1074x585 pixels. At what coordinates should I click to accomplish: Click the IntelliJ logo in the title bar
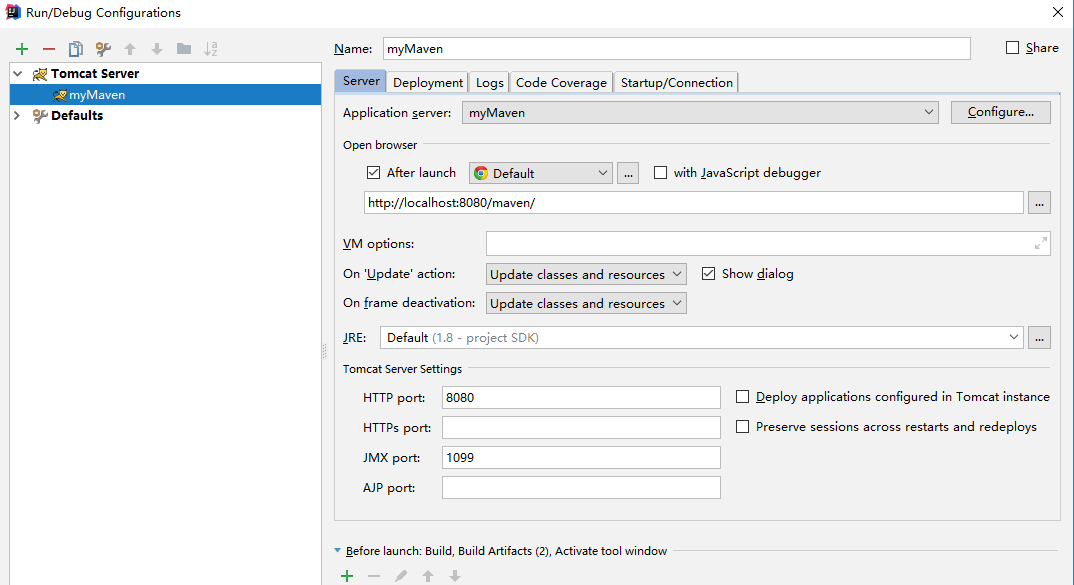tap(12, 12)
